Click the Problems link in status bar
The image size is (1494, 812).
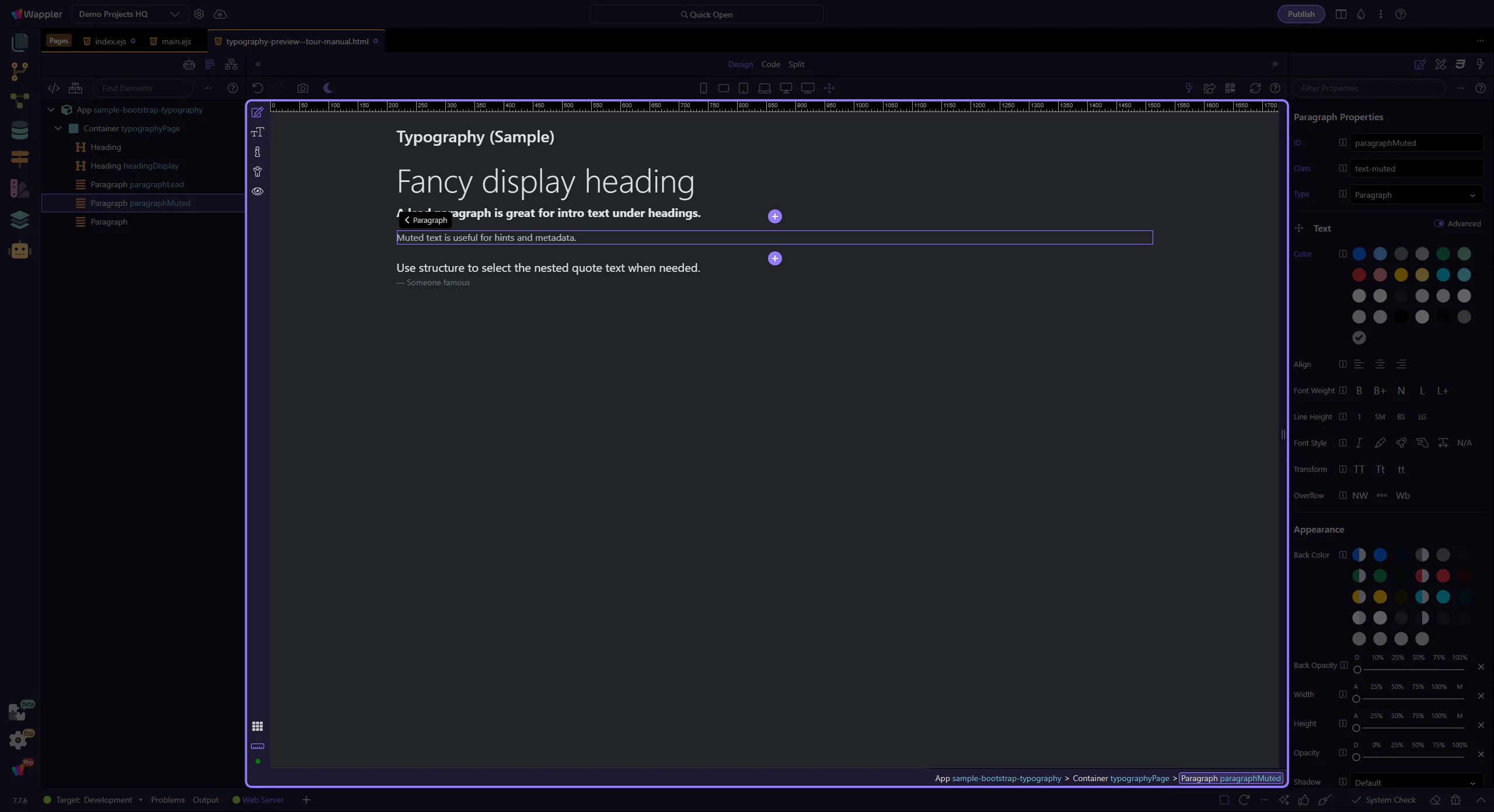[x=167, y=800]
